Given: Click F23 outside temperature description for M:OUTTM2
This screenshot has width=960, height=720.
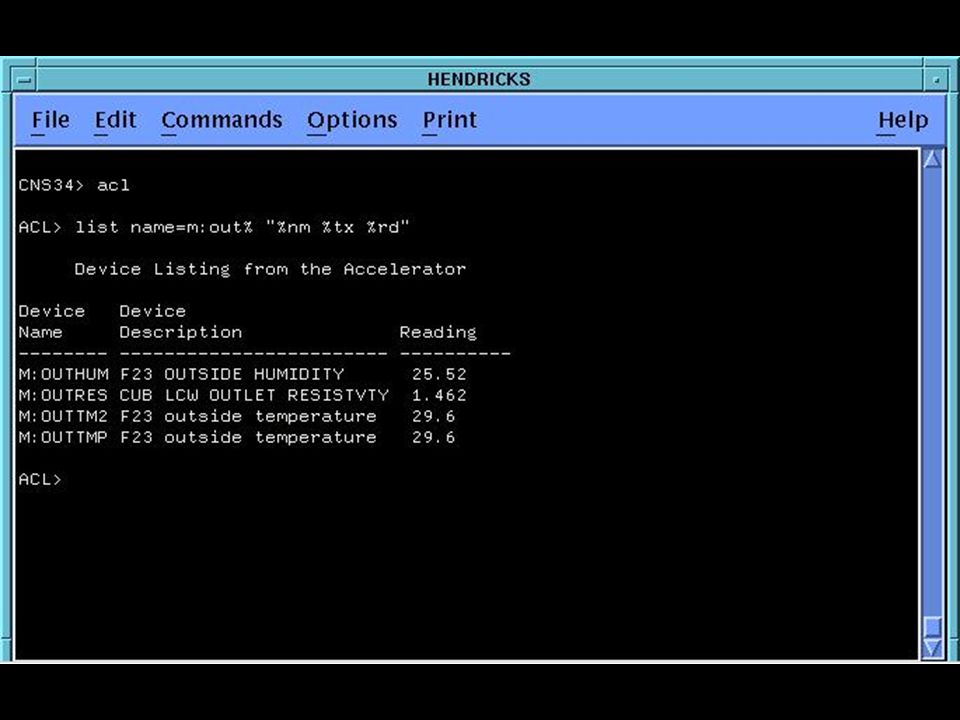Looking at the screenshot, I should pos(248,416).
